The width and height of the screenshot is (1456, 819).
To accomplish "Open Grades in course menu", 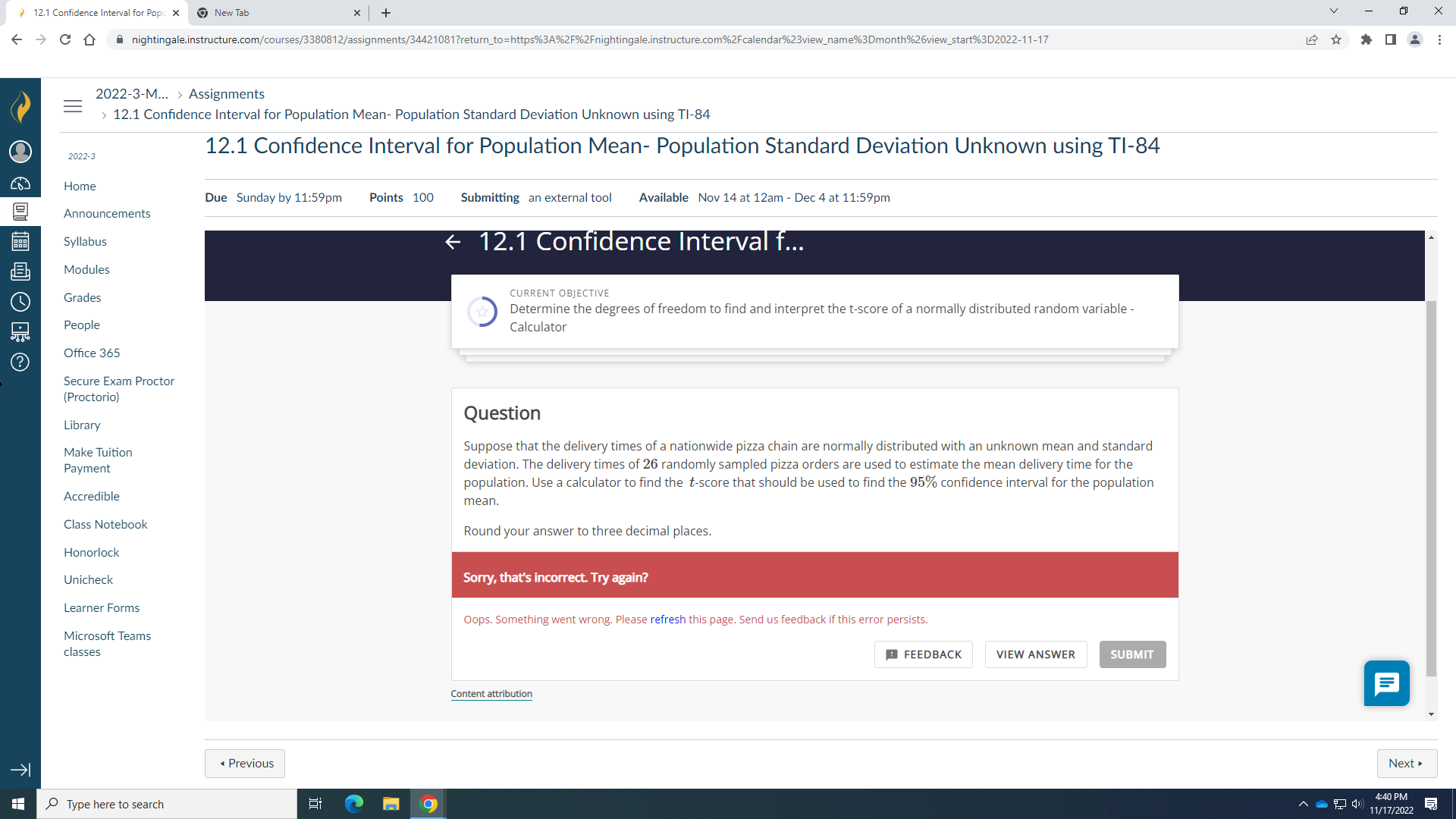I will (82, 297).
